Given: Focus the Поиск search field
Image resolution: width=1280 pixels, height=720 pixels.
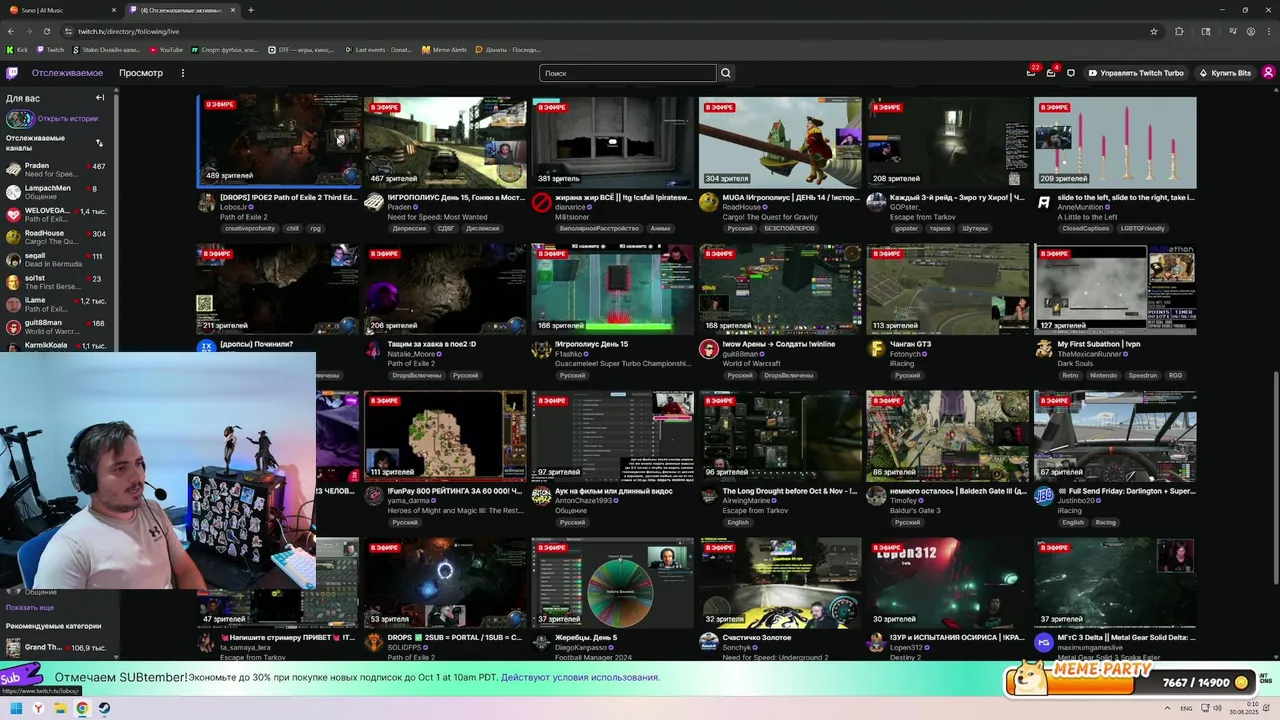Looking at the screenshot, I should point(628,73).
